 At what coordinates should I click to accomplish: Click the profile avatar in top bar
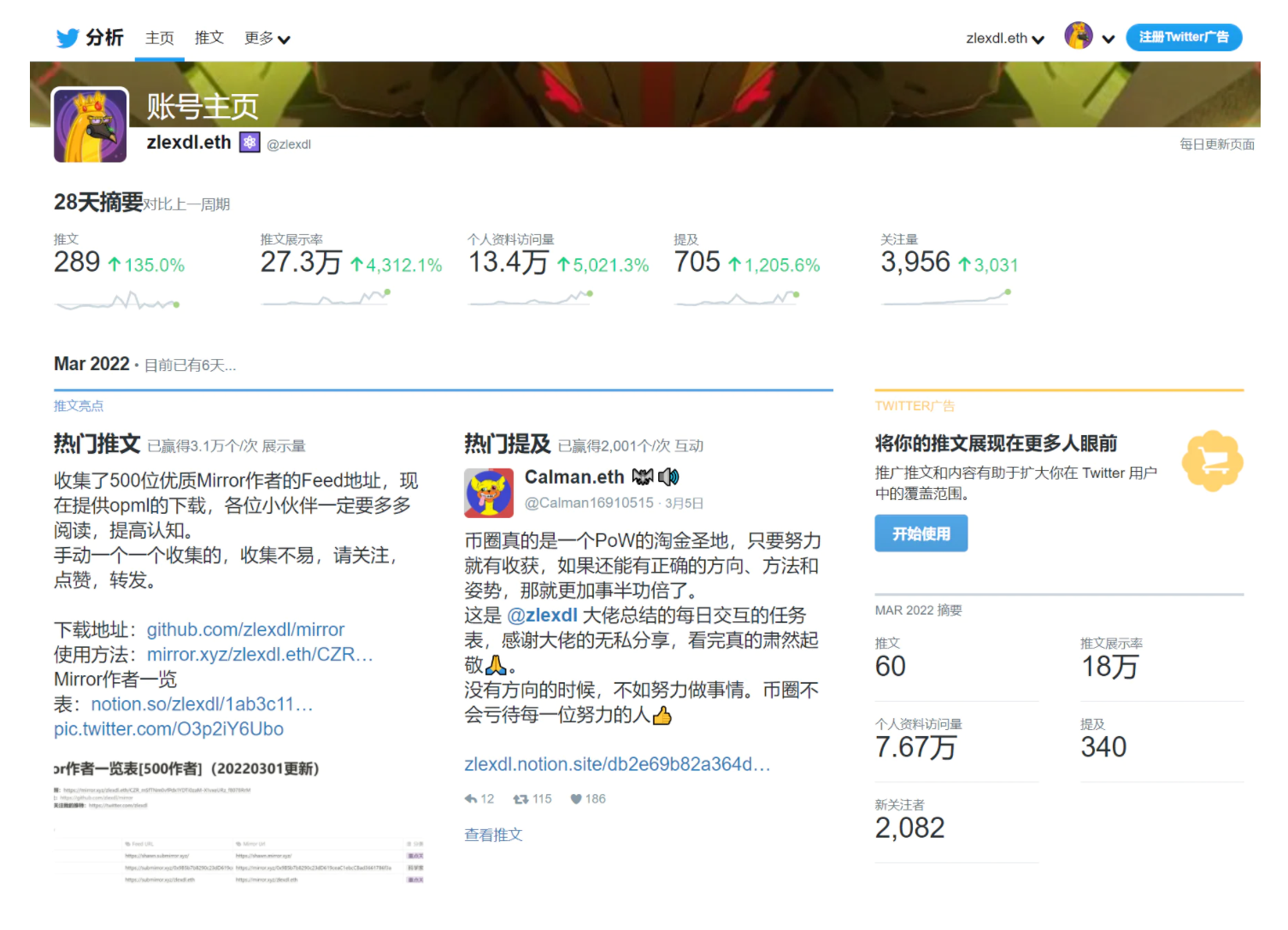(x=1079, y=36)
